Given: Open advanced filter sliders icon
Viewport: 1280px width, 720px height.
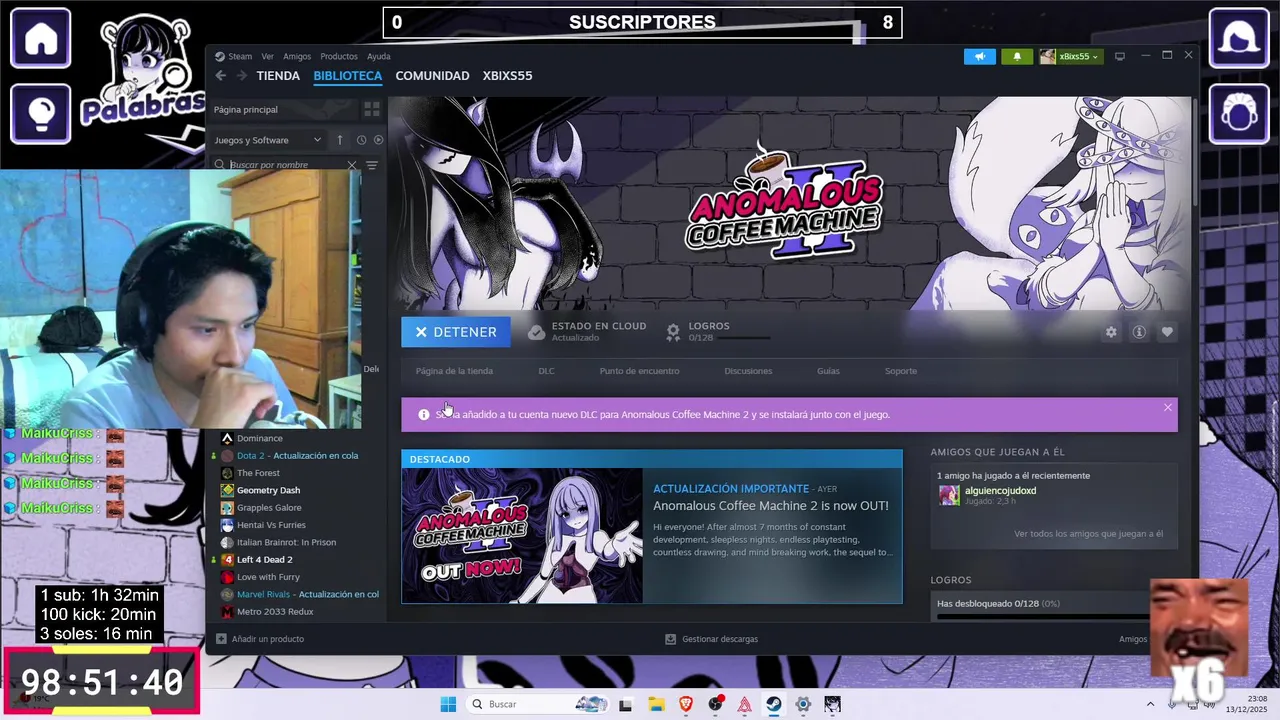Looking at the screenshot, I should click(372, 165).
